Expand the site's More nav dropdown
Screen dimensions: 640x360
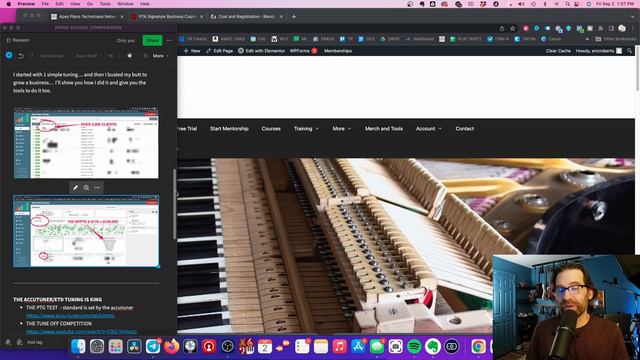click(342, 129)
